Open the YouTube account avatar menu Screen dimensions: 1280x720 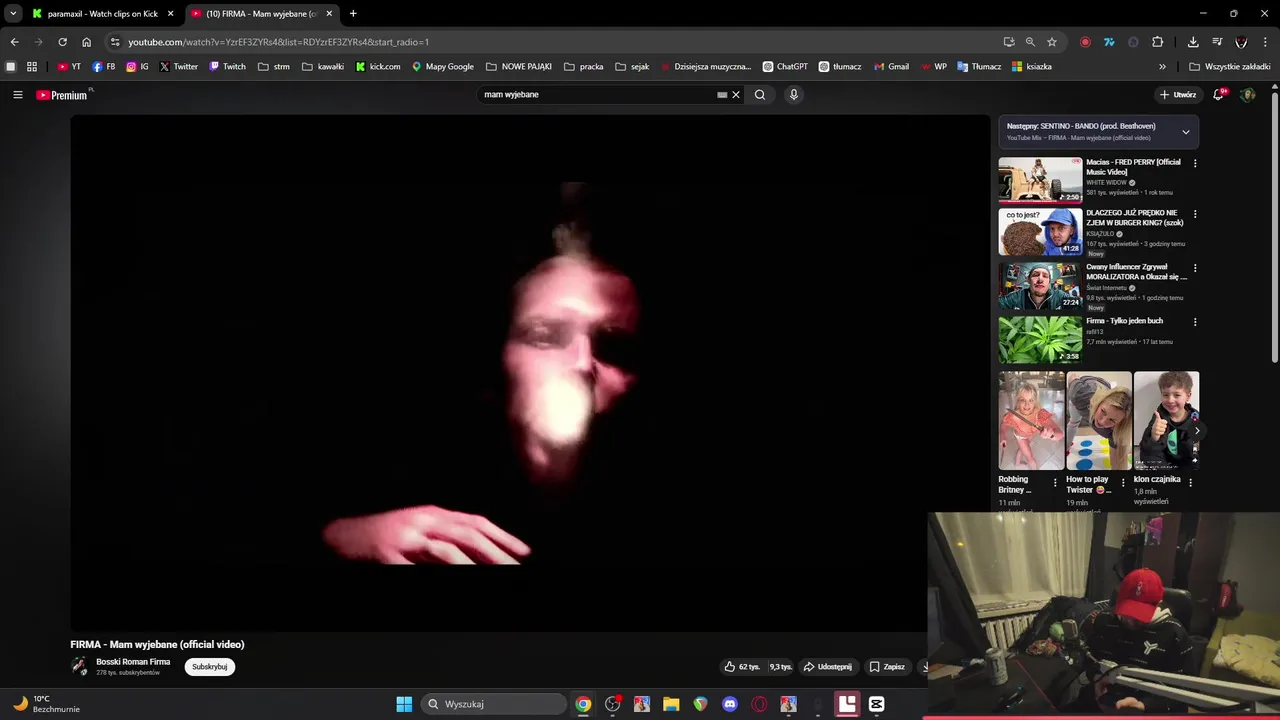coord(1247,95)
